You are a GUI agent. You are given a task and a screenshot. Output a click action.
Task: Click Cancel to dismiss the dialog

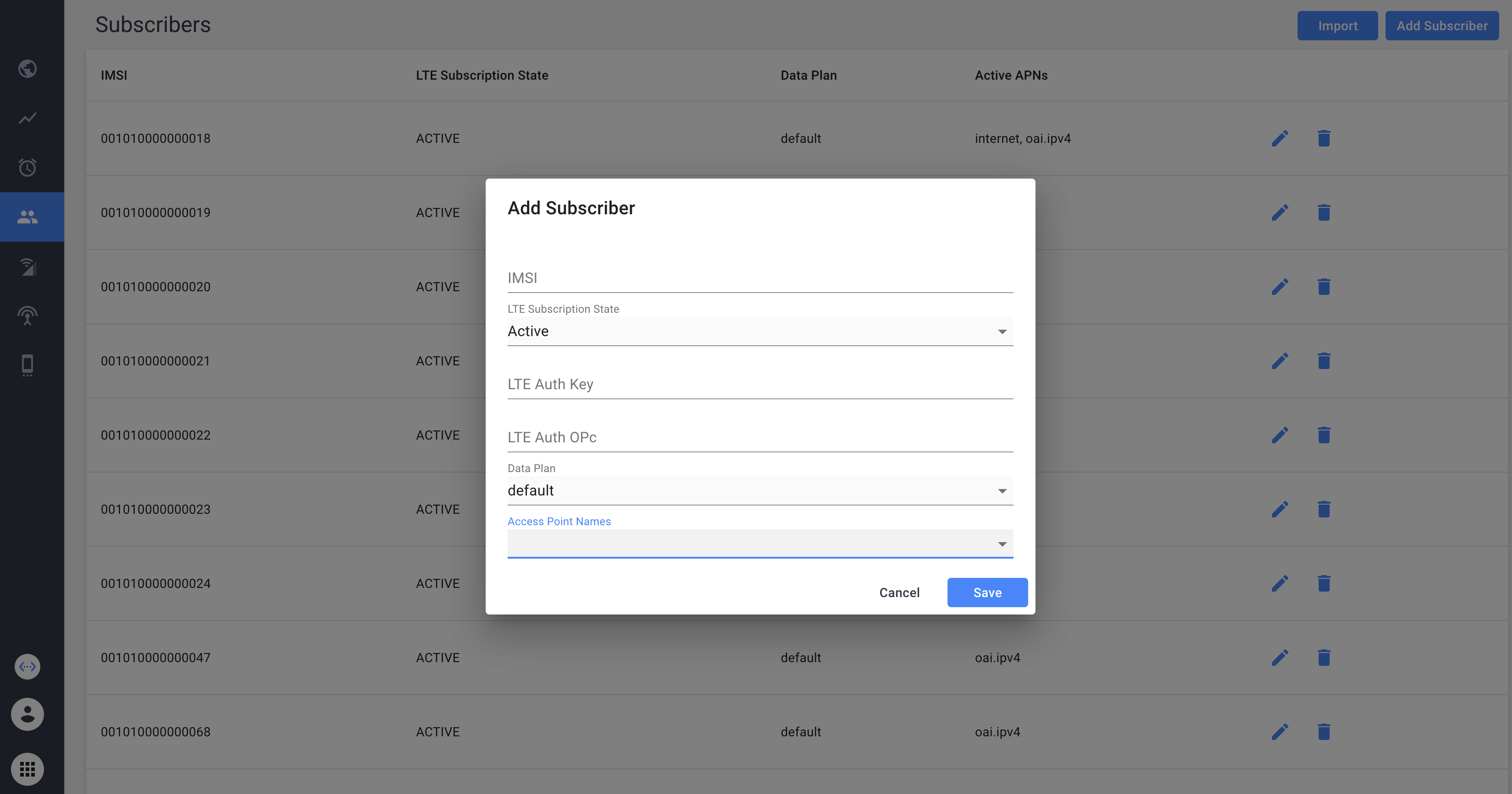[x=899, y=592]
